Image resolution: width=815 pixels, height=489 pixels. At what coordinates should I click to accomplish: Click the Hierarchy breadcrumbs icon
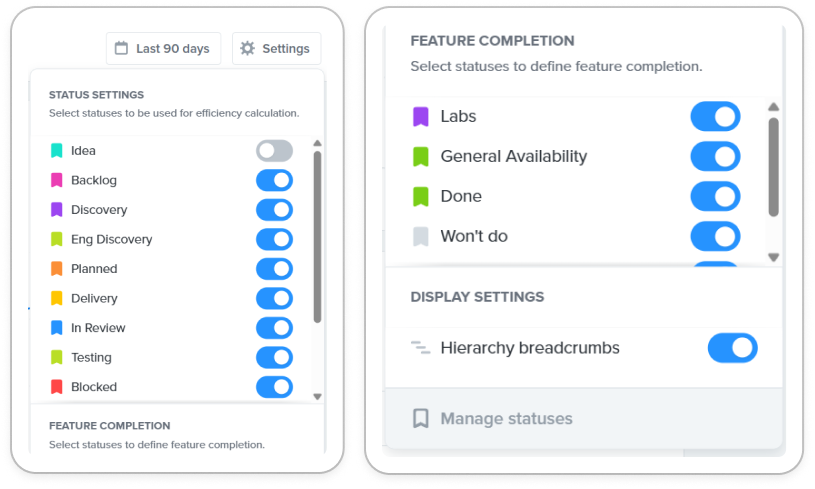(x=420, y=348)
